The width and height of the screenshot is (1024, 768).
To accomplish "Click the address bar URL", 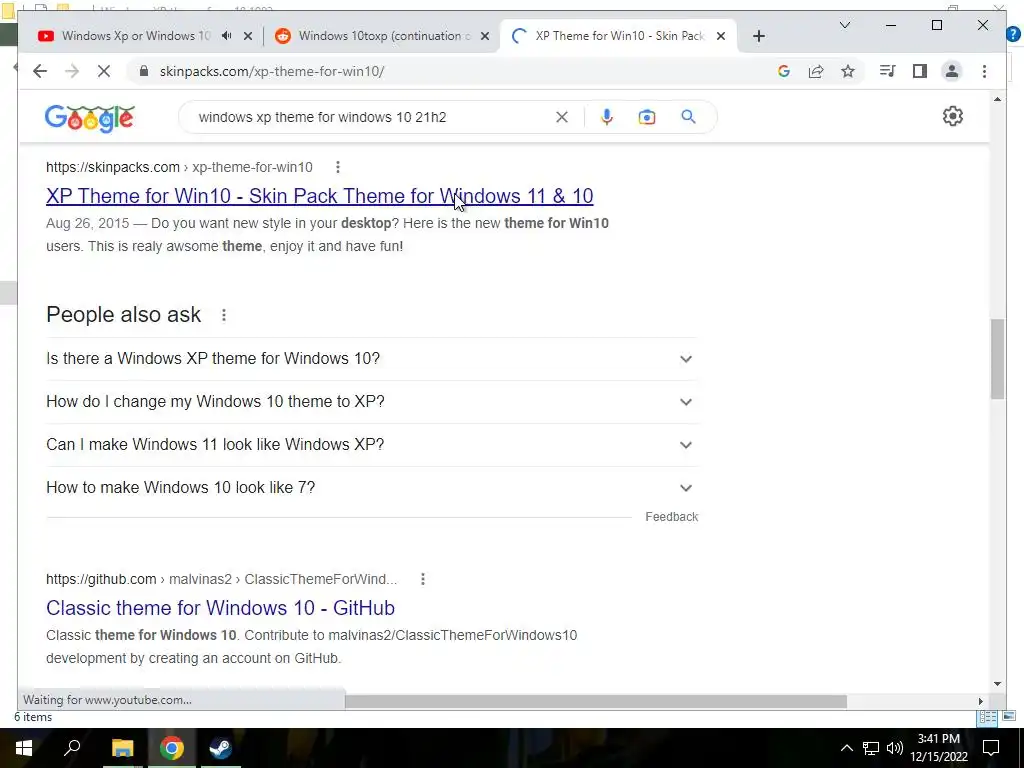I will 272,71.
